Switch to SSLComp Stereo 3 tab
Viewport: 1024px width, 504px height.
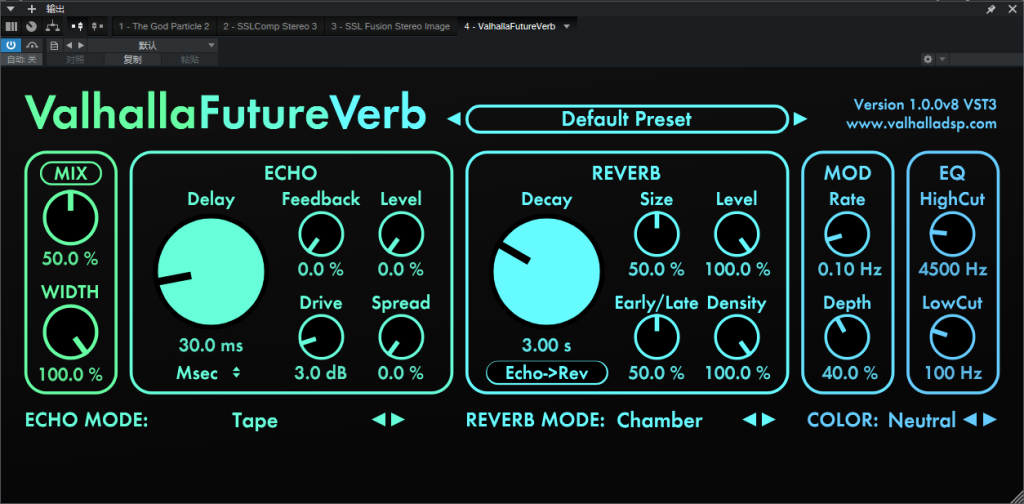[269, 26]
